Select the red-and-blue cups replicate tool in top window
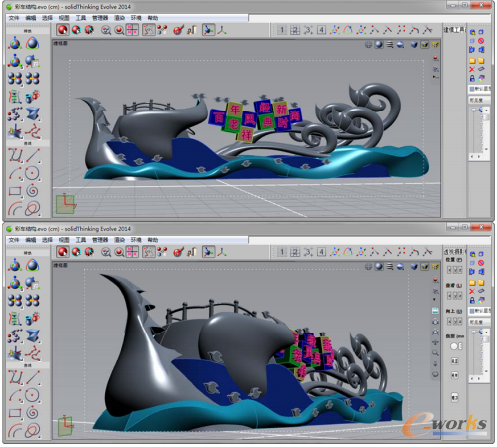 pyautogui.click(x=33, y=96)
